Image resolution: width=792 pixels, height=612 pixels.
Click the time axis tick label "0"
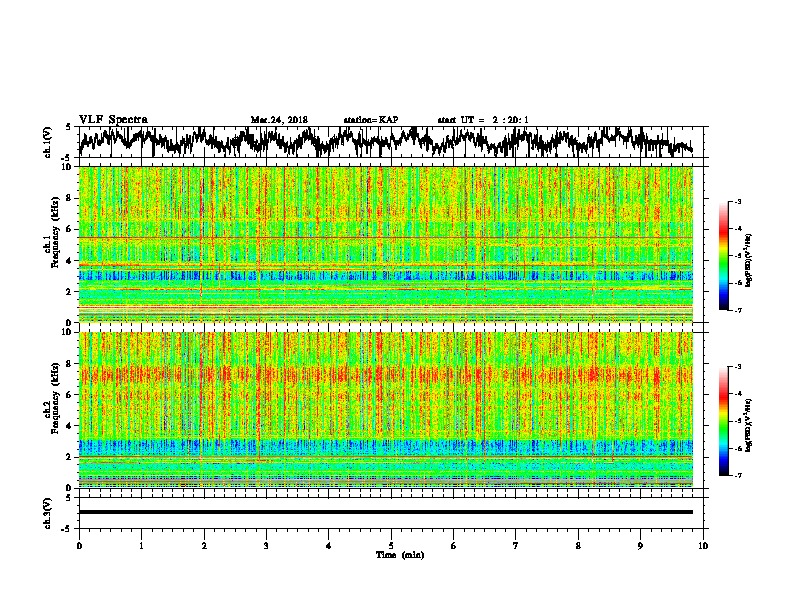pos(79,546)
